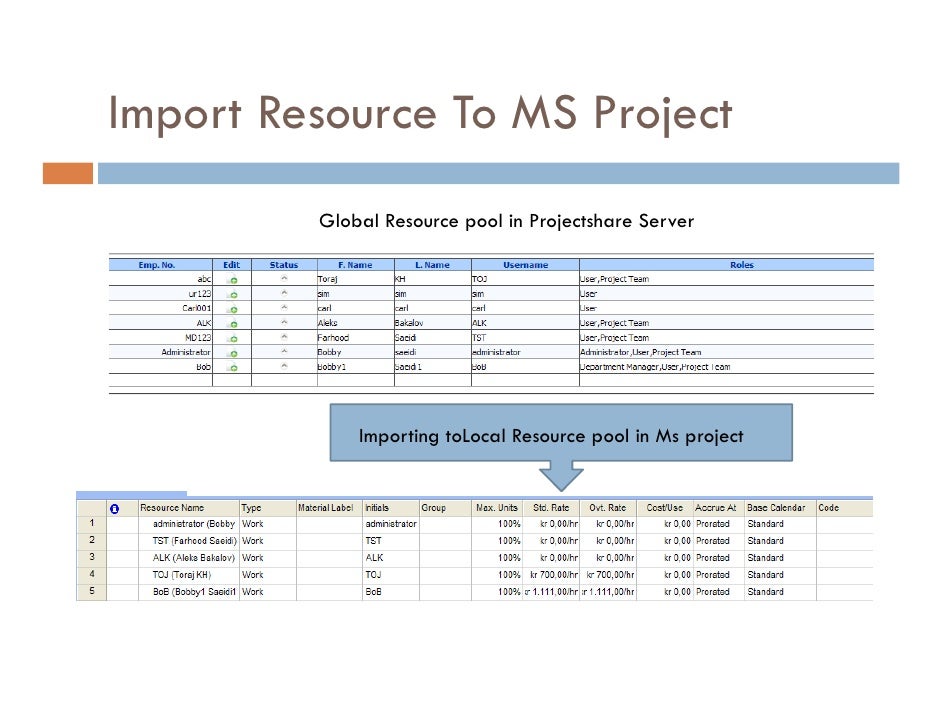
Task: Click the Accrue At 'Prorated' cell for ALK
Action: tap(719, 558)
